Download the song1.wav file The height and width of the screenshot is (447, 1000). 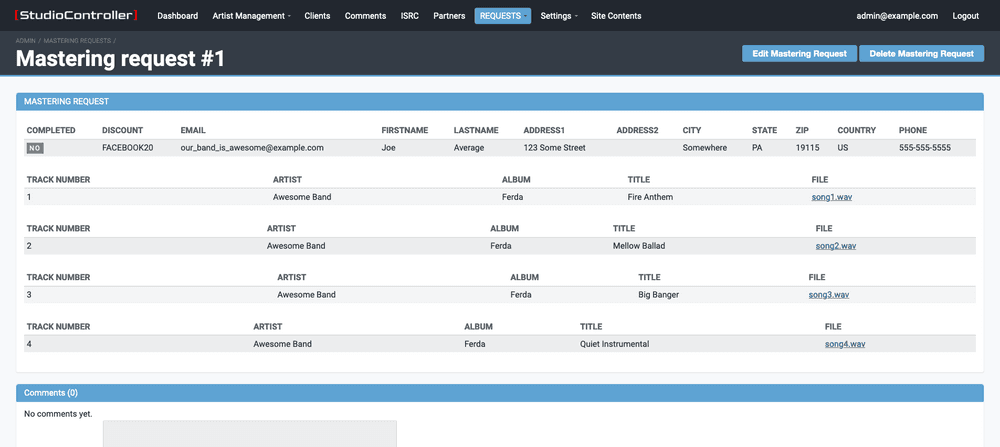831,197
